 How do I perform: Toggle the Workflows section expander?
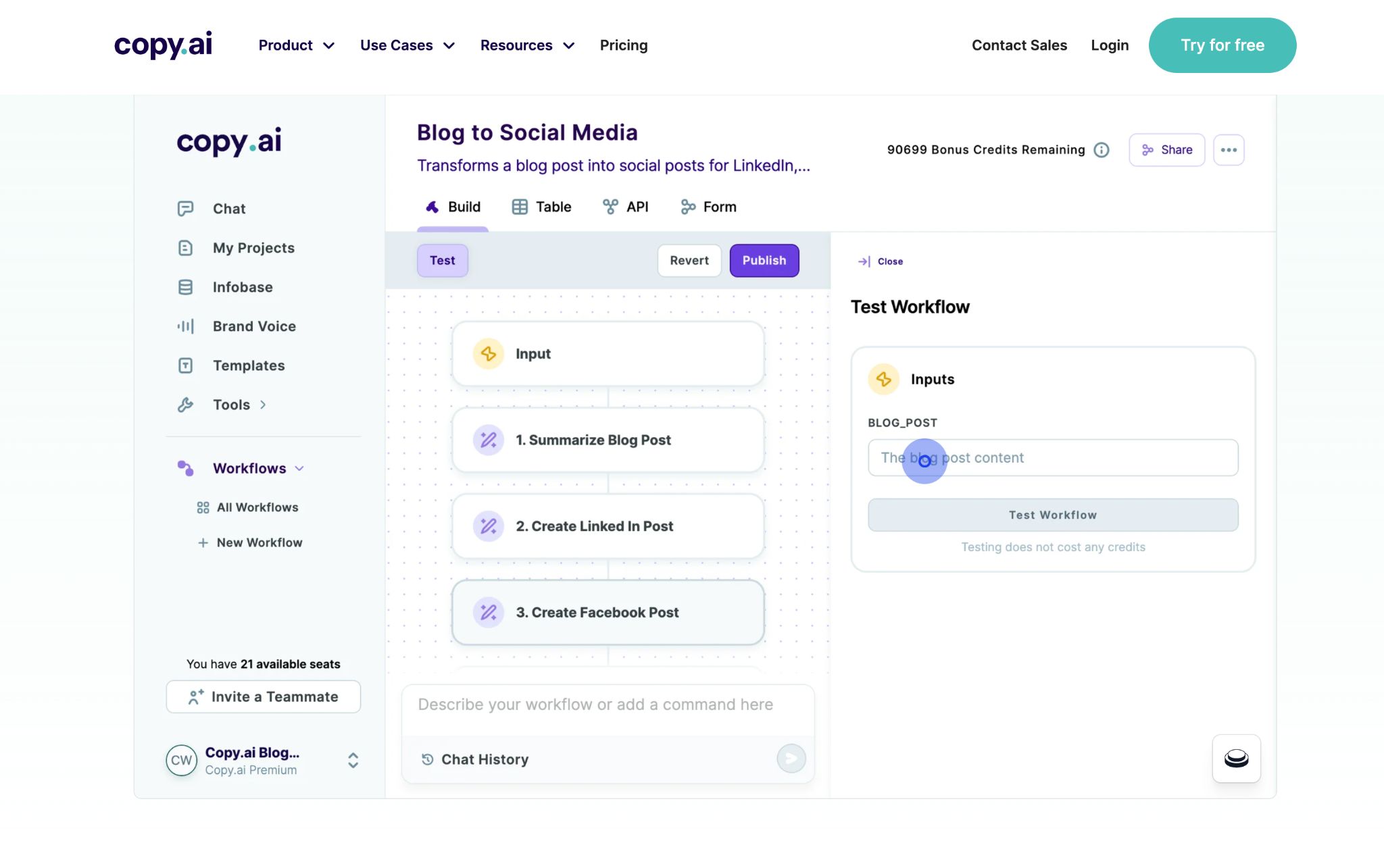[298, 468]
